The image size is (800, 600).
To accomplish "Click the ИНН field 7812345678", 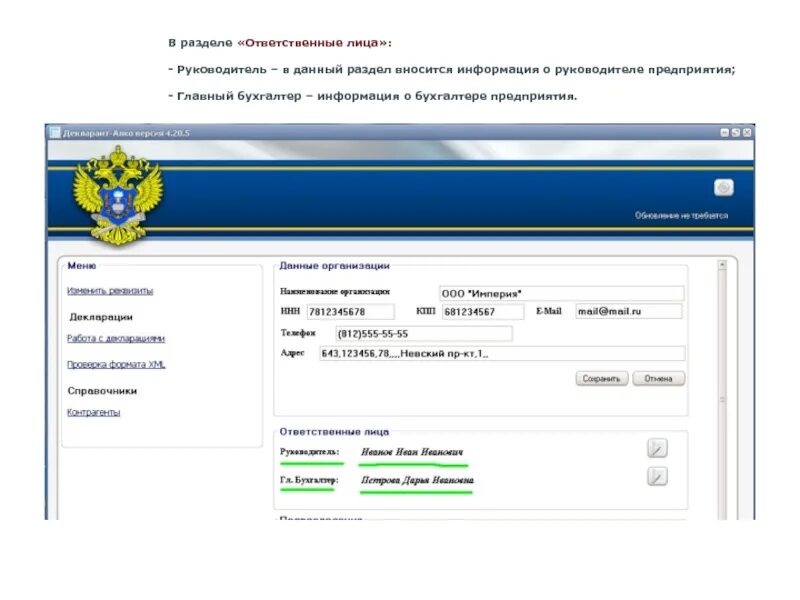I will coord(350,312).
